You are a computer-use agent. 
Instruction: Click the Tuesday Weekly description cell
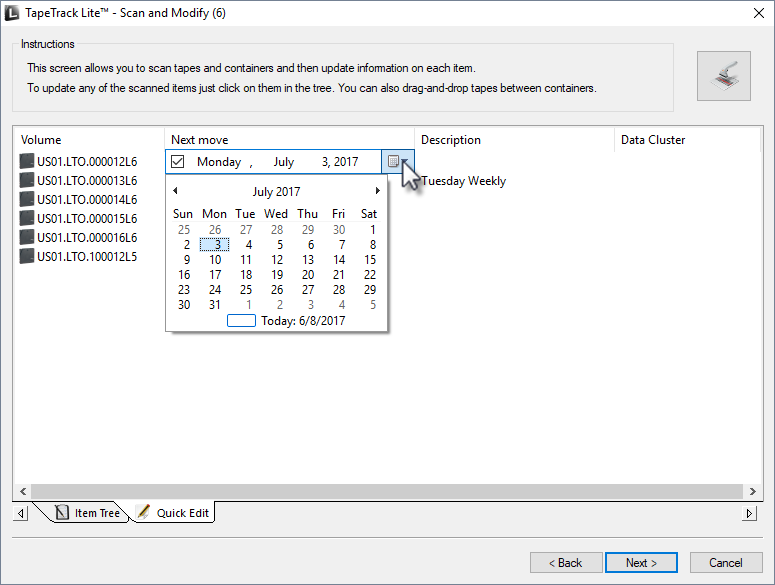click(464, 181)
